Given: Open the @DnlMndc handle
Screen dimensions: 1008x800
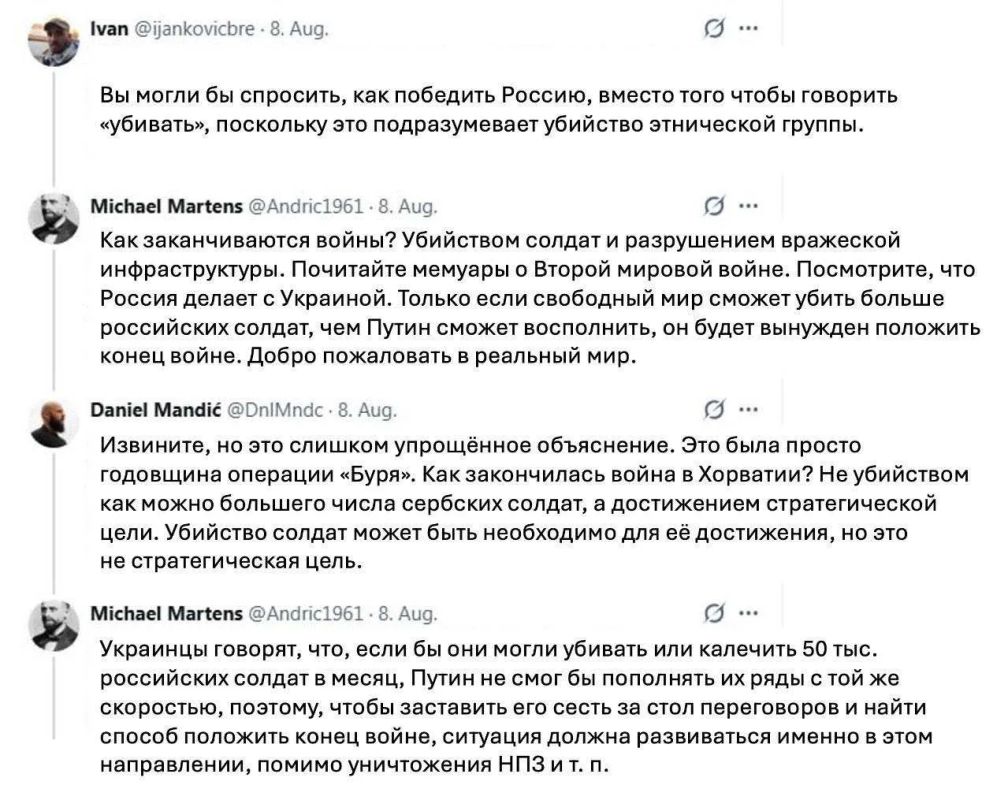Looking at the screenshot, I should coord(275,410).
